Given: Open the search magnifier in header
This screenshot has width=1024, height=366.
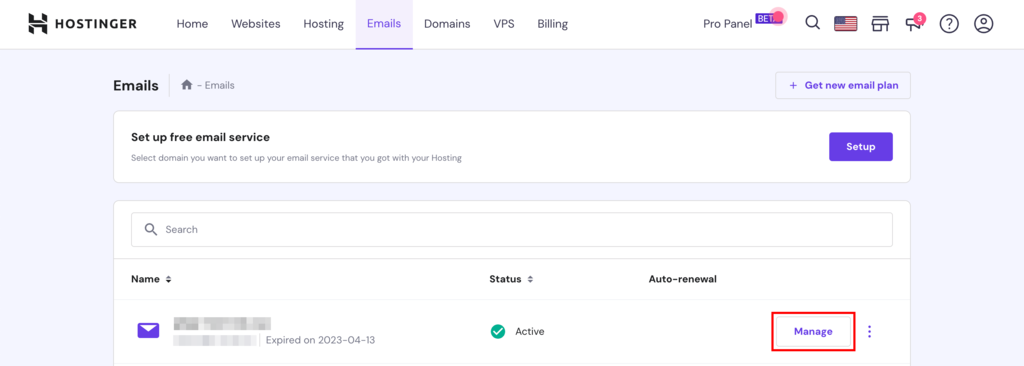Looking at the screenshot, I should coord(812,24).
